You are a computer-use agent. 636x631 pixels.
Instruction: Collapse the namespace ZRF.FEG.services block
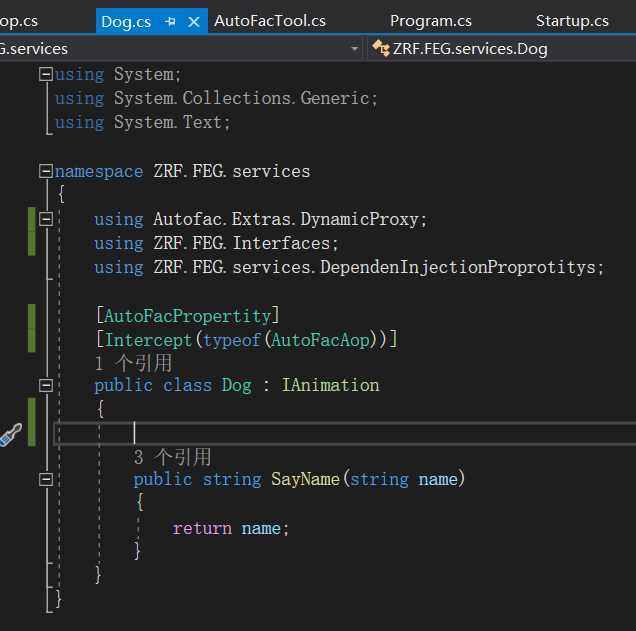pyautogui.click(x=46, y=171)
